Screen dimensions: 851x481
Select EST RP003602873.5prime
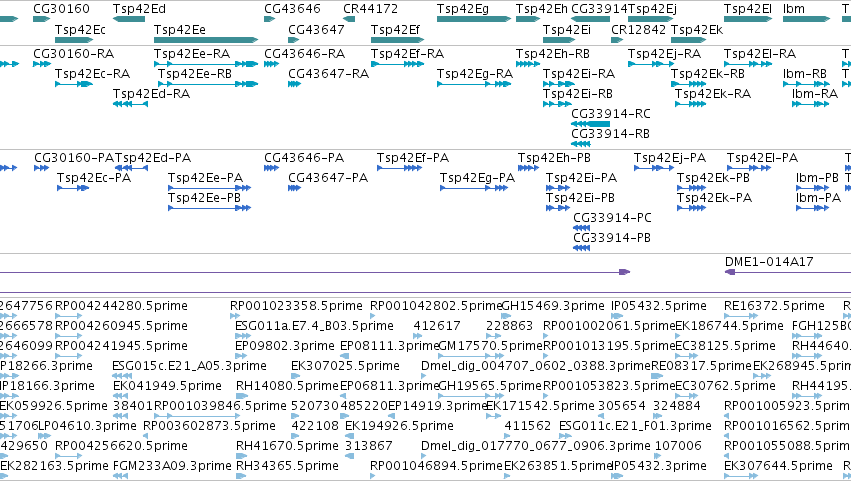(x=209, y=426)
